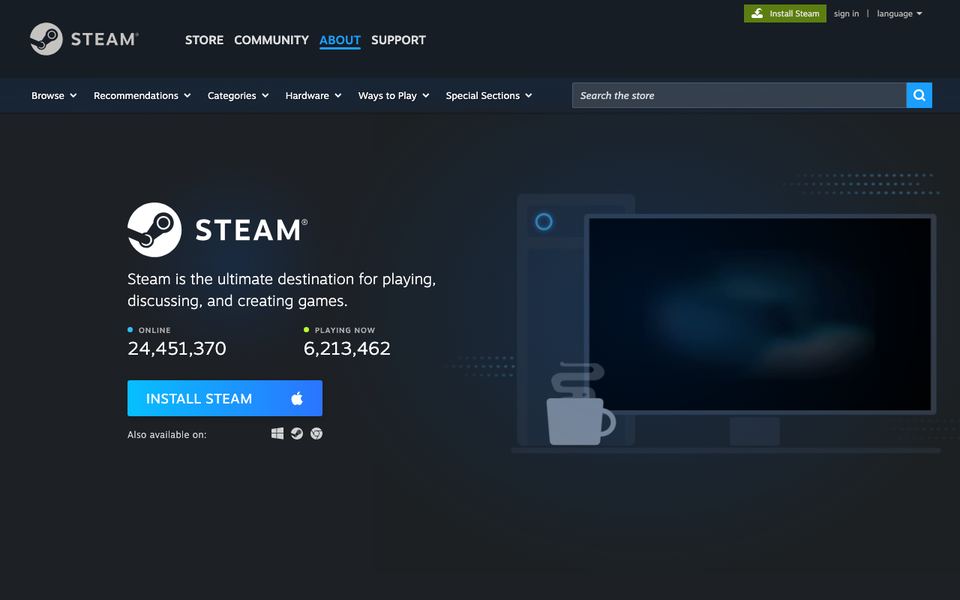Click the Steam logo in the header
Image resolution: width=960 pixels, height=600 pixels.
pos(84,39)
